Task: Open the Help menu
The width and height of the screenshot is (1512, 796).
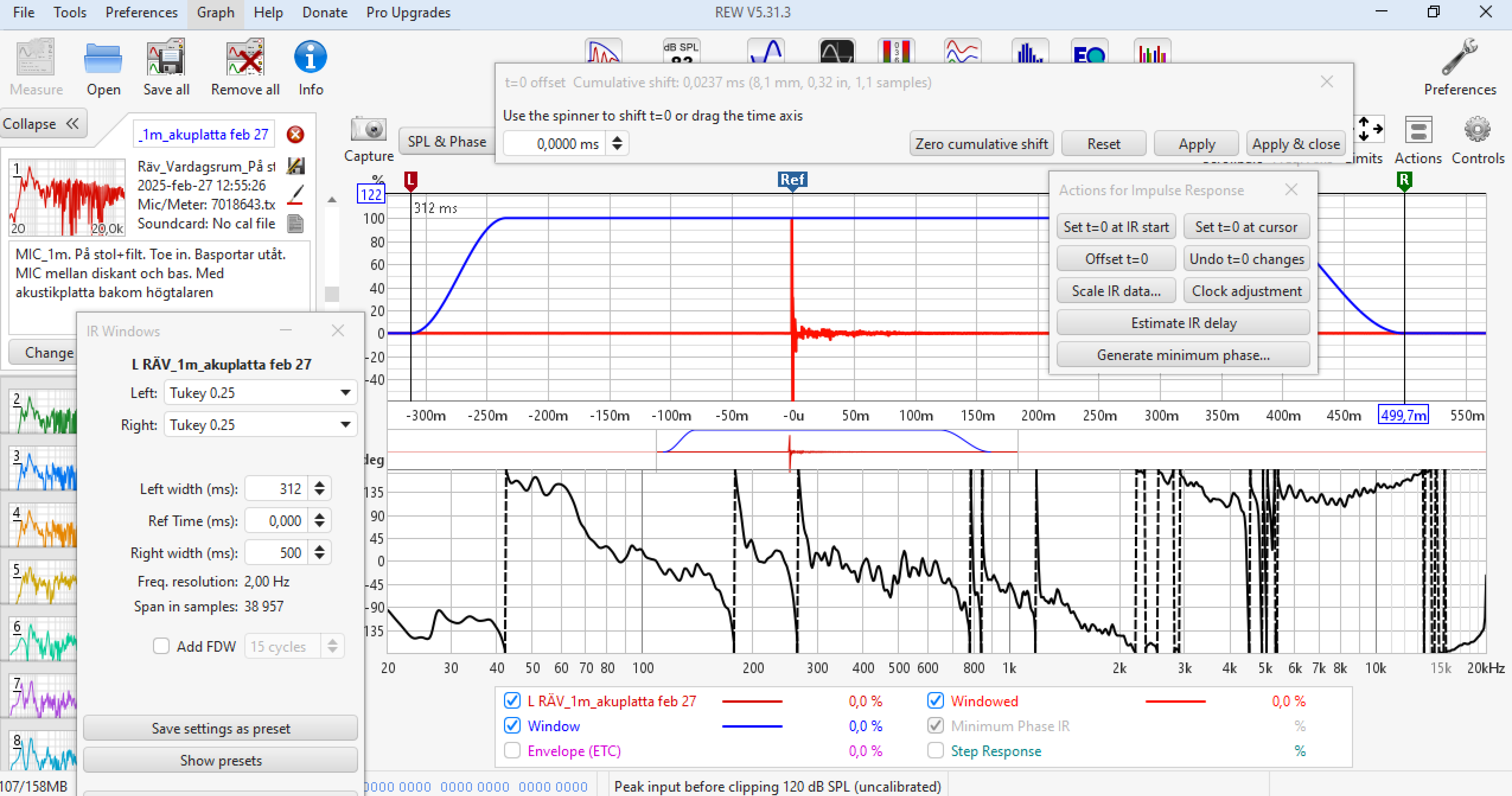Action: pos(268,12)
